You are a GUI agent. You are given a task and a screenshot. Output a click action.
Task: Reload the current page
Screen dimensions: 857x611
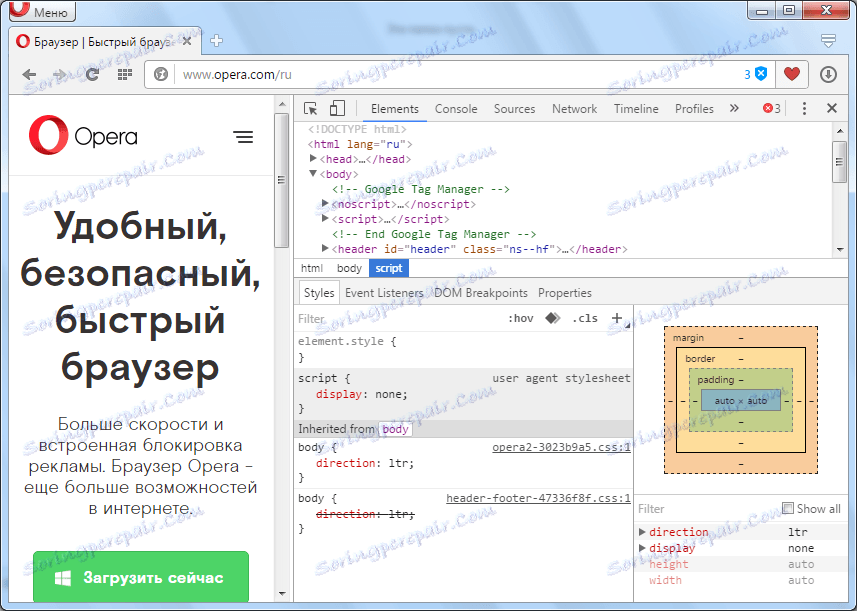(x=92, y=74)
